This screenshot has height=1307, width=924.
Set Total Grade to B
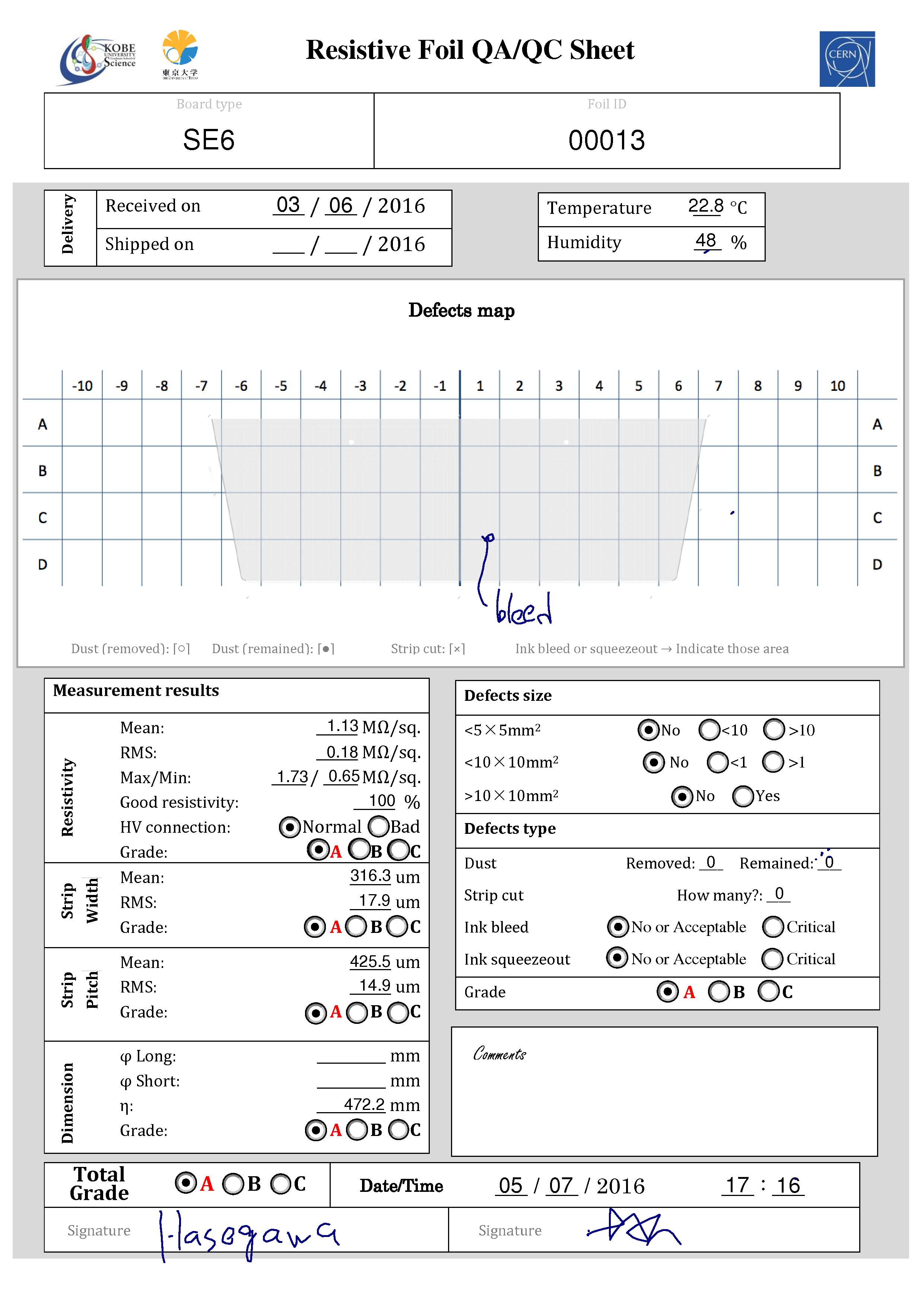[233, 1185]
